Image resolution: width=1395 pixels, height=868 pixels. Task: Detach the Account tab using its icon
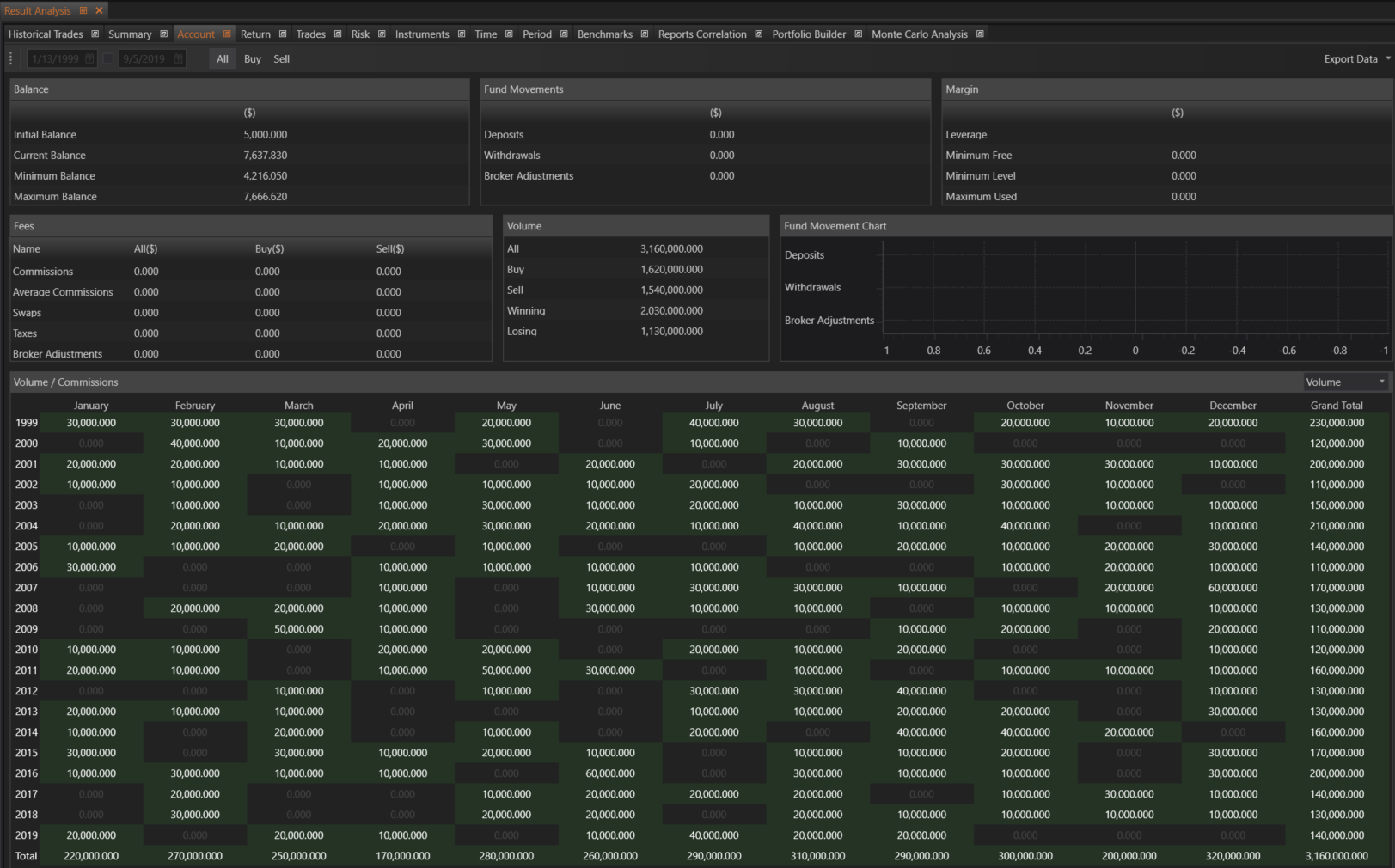pos(227,34)
